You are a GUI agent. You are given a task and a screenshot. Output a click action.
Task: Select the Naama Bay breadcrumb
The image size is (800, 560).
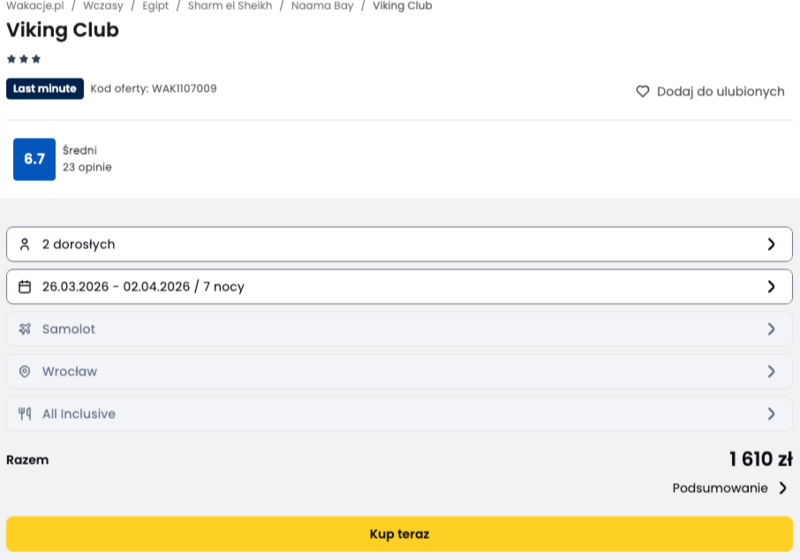(322, 6)
